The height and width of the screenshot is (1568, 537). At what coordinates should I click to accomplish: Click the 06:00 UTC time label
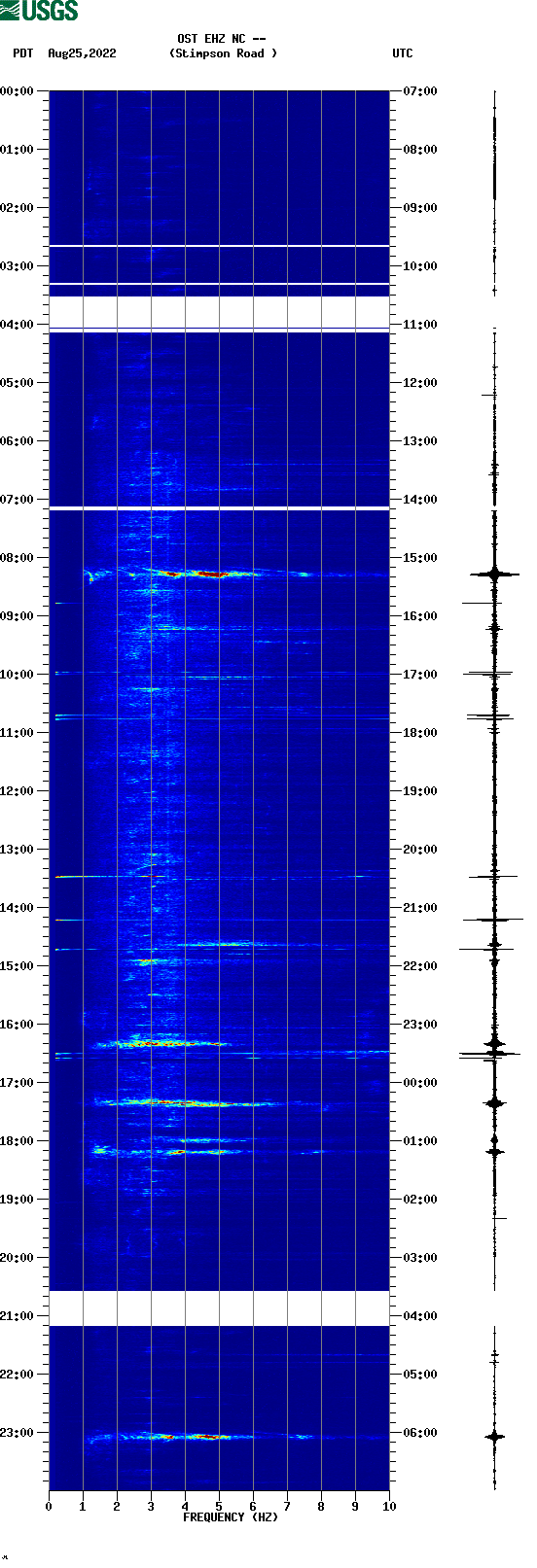click(420, 1433)
